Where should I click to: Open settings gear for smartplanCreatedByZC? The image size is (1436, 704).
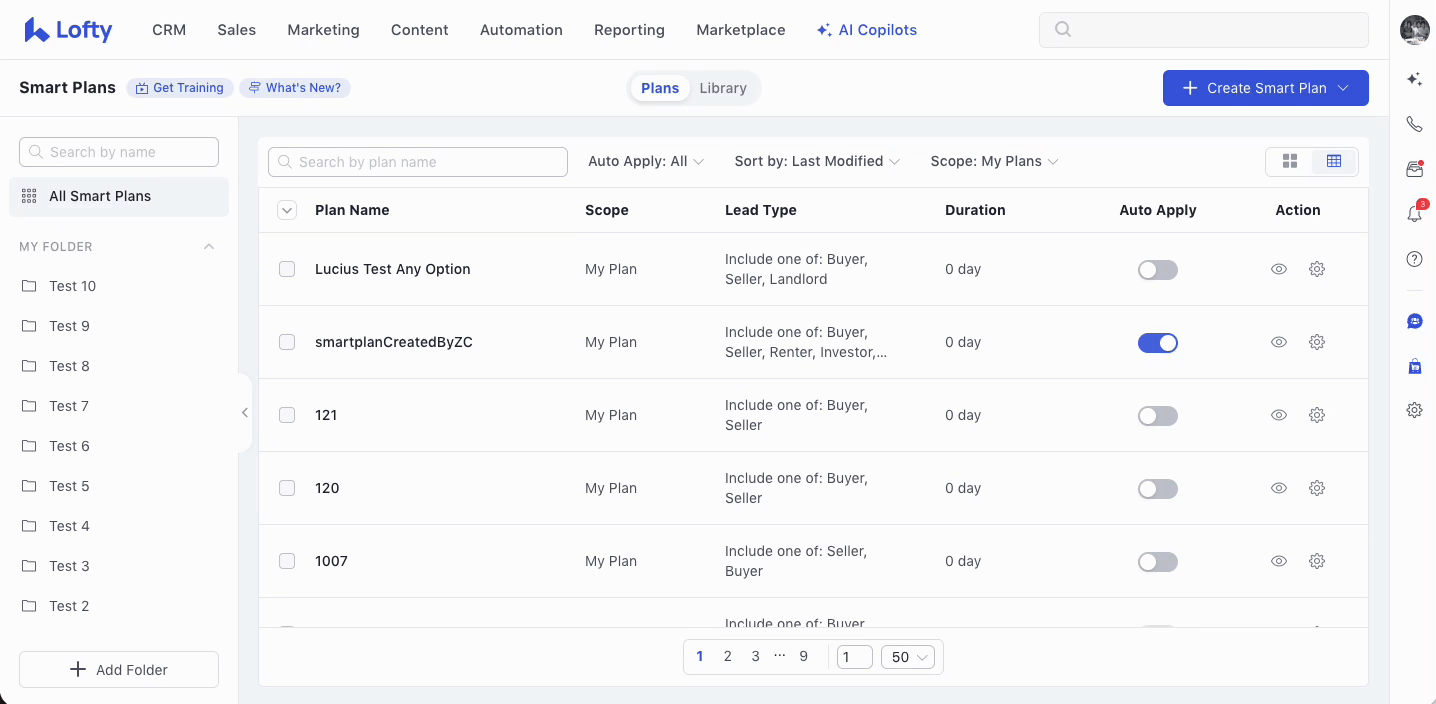[1317, 342]
